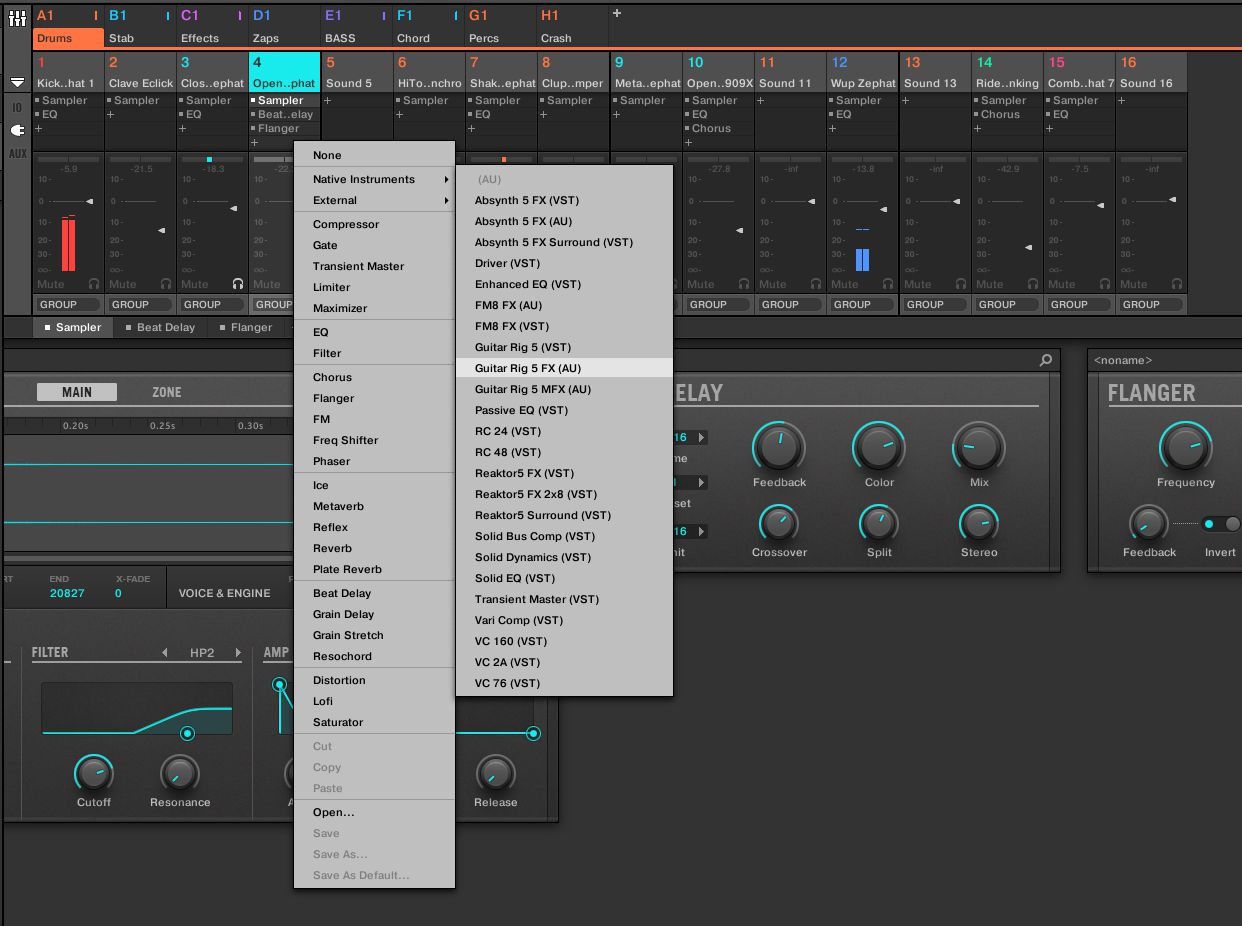Click the IO button in the left strip
Viewport: 1242px width, 926px height.
(x=17, y=107)
